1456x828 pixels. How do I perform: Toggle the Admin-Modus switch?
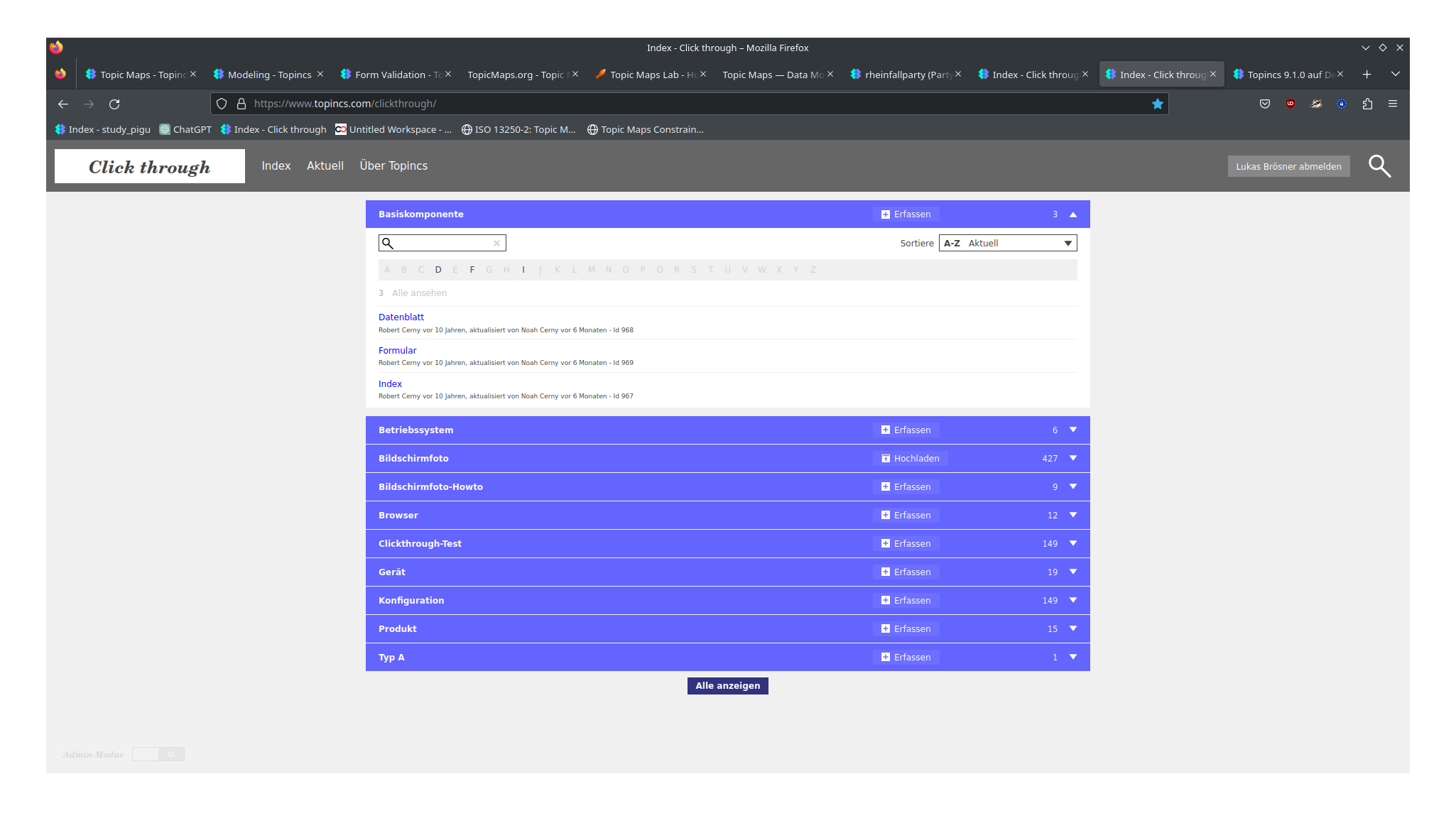[158, 754]
